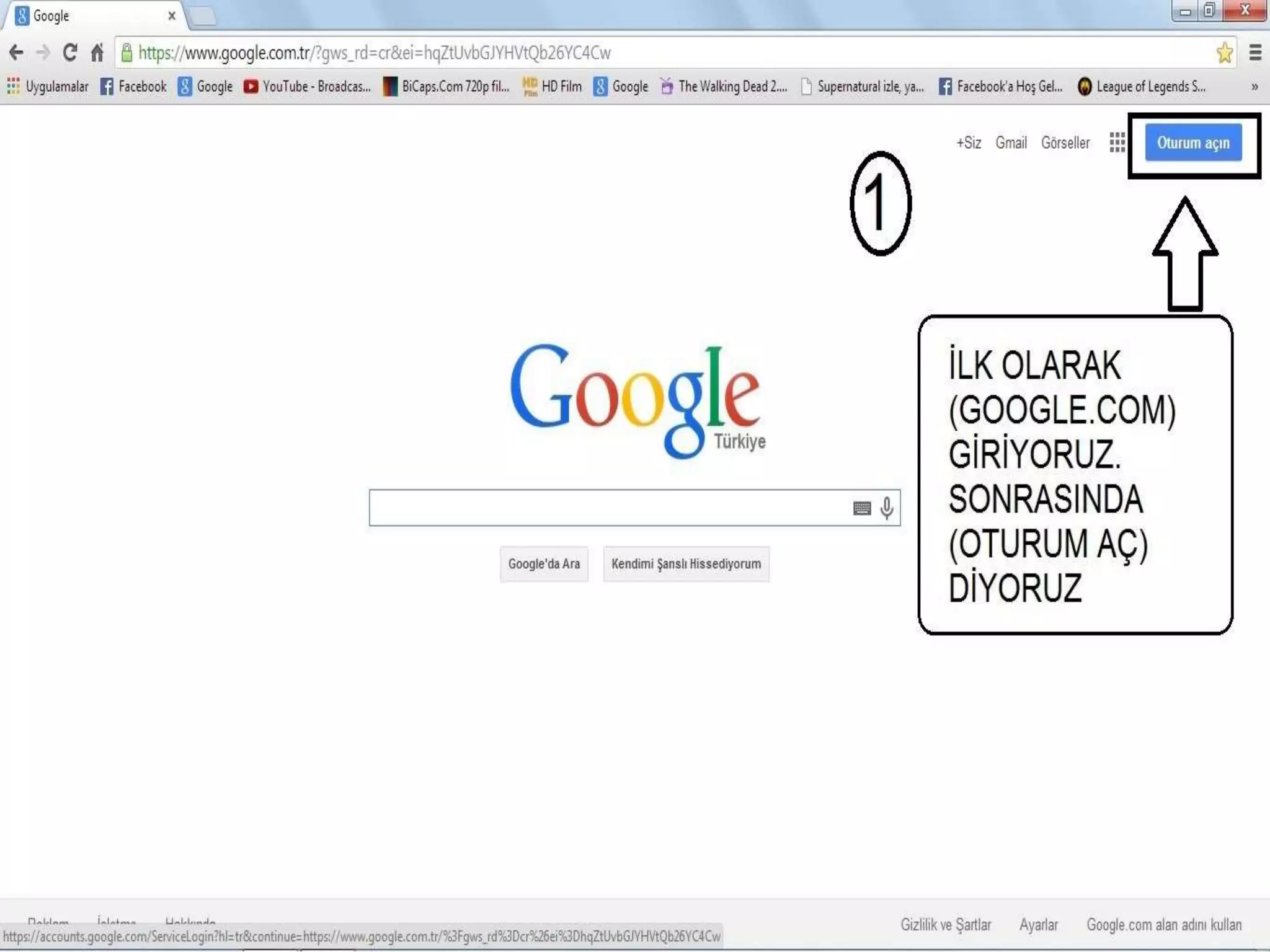Open the Google apps grid
The height and width of the screenshot is (952, 1270).
(x=1117, y=143)
